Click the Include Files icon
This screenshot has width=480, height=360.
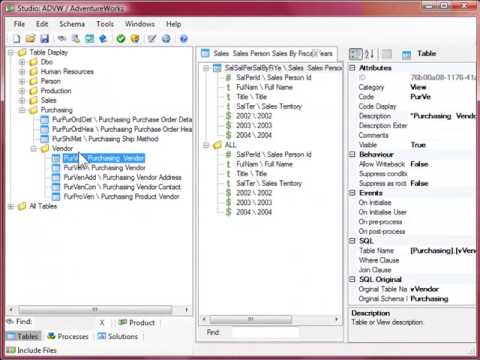tap(11, 350)
